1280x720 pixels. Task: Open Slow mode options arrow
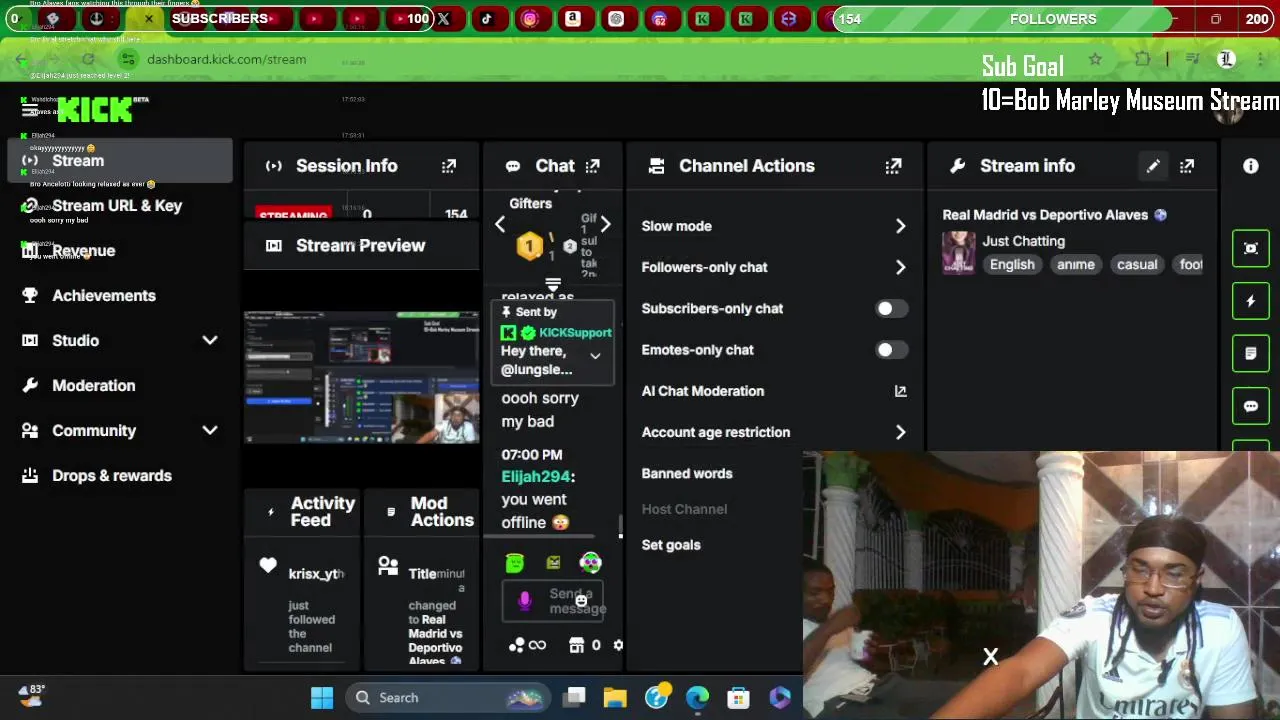pyautogui.click(x=900, y=226)
